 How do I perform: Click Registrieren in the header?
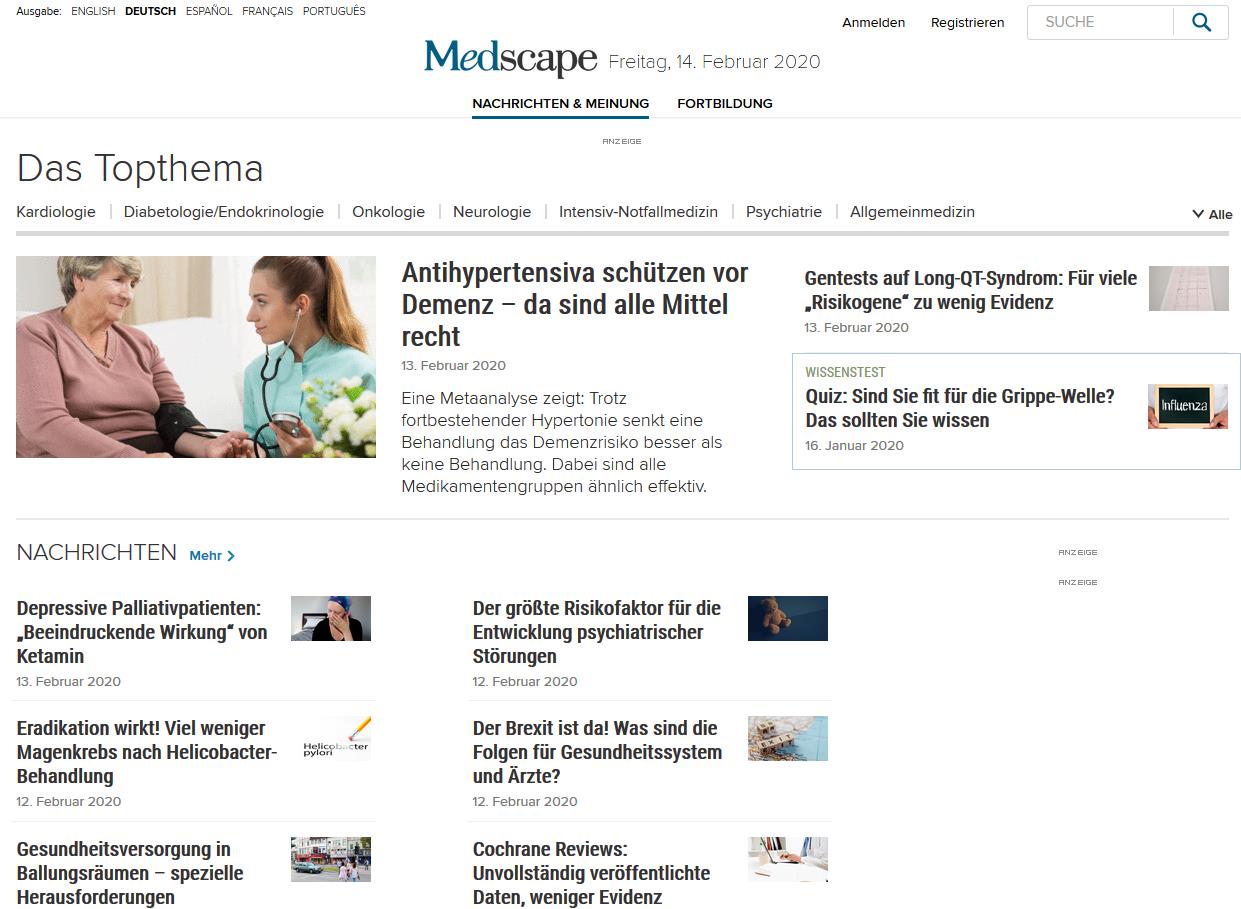967,22
